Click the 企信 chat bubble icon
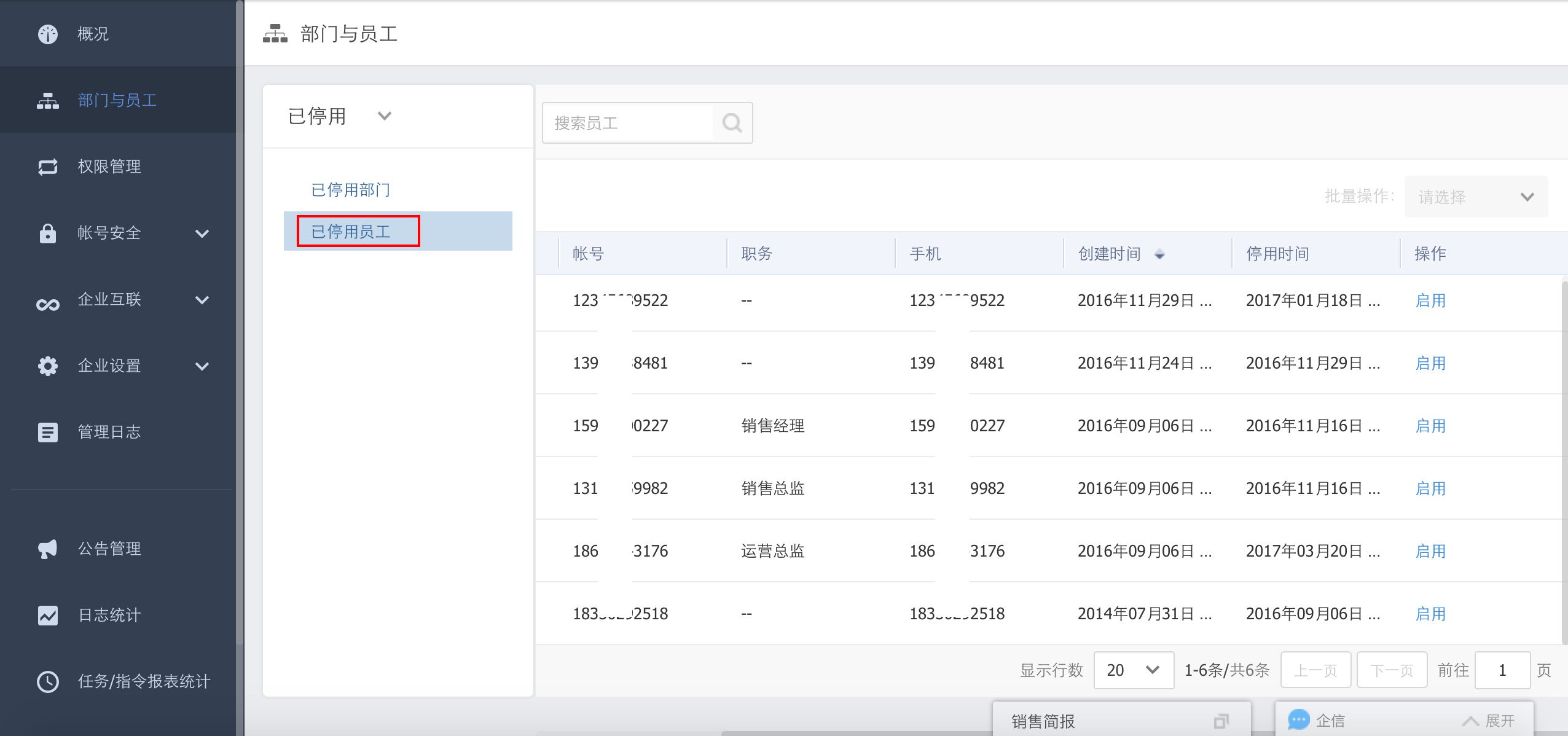 click(x=1298, y=719)
